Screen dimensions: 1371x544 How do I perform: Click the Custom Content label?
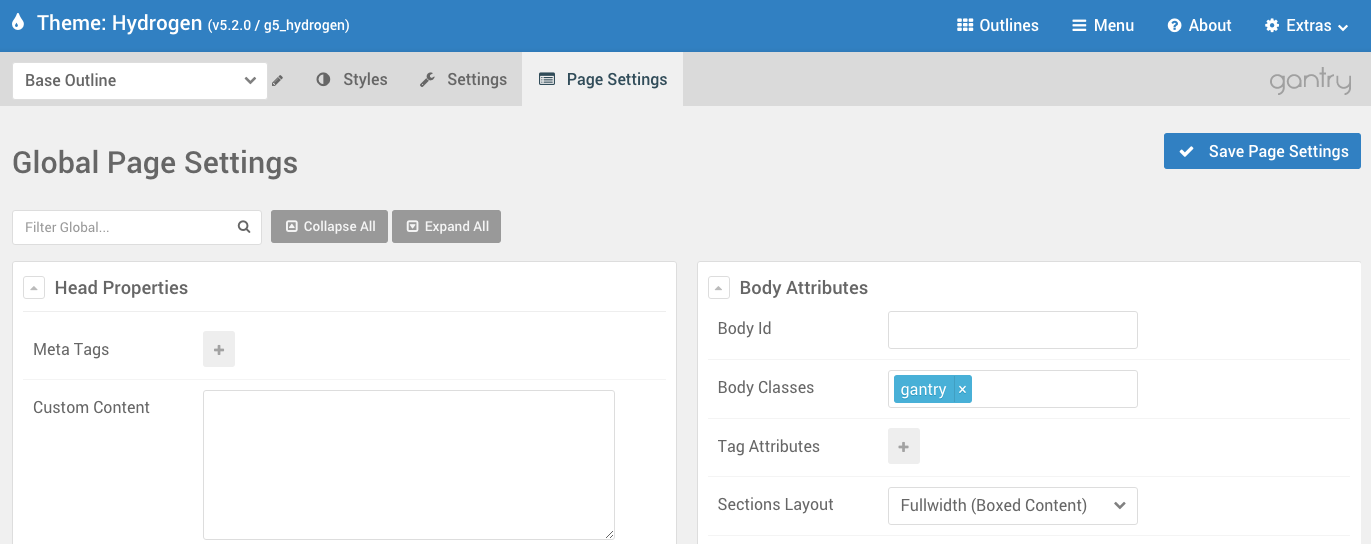[x=91, y=408]
